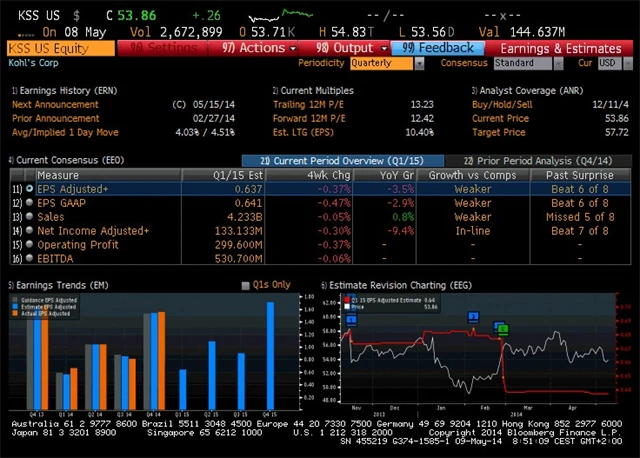This screenshot has height=458, width=640.
Task: Enable the Q1s Only checkbox
Action: click(246, 285)
